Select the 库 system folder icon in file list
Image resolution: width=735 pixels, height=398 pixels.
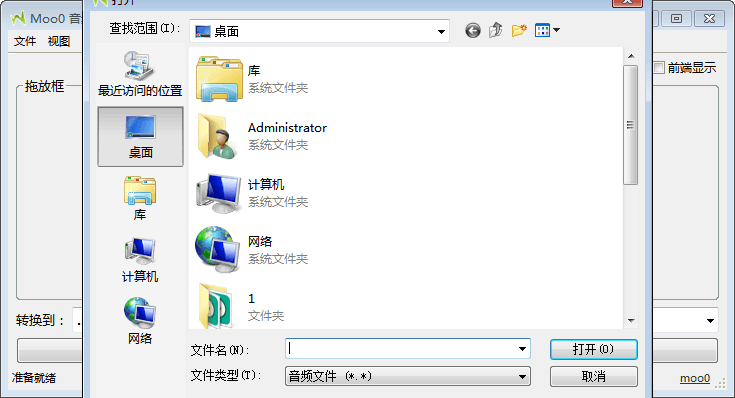[219, 79]
